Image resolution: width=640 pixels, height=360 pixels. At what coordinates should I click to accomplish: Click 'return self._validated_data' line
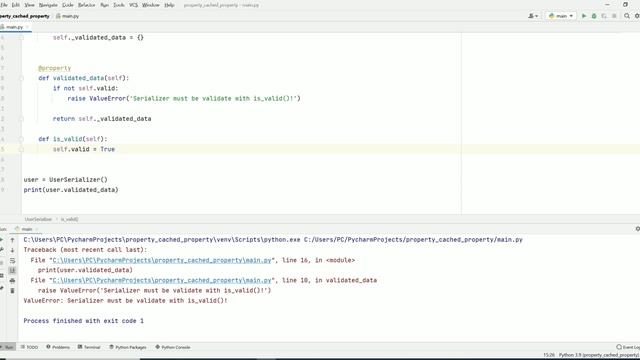[102, 119]
